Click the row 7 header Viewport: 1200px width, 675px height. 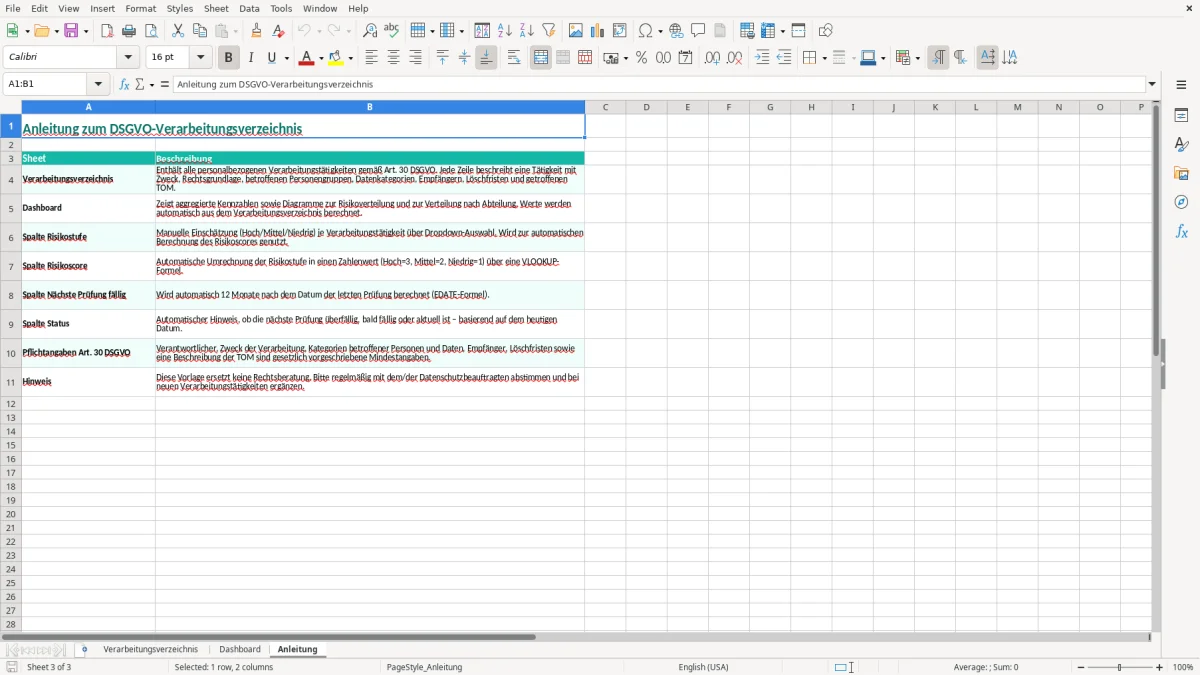(x=11, y=266)
